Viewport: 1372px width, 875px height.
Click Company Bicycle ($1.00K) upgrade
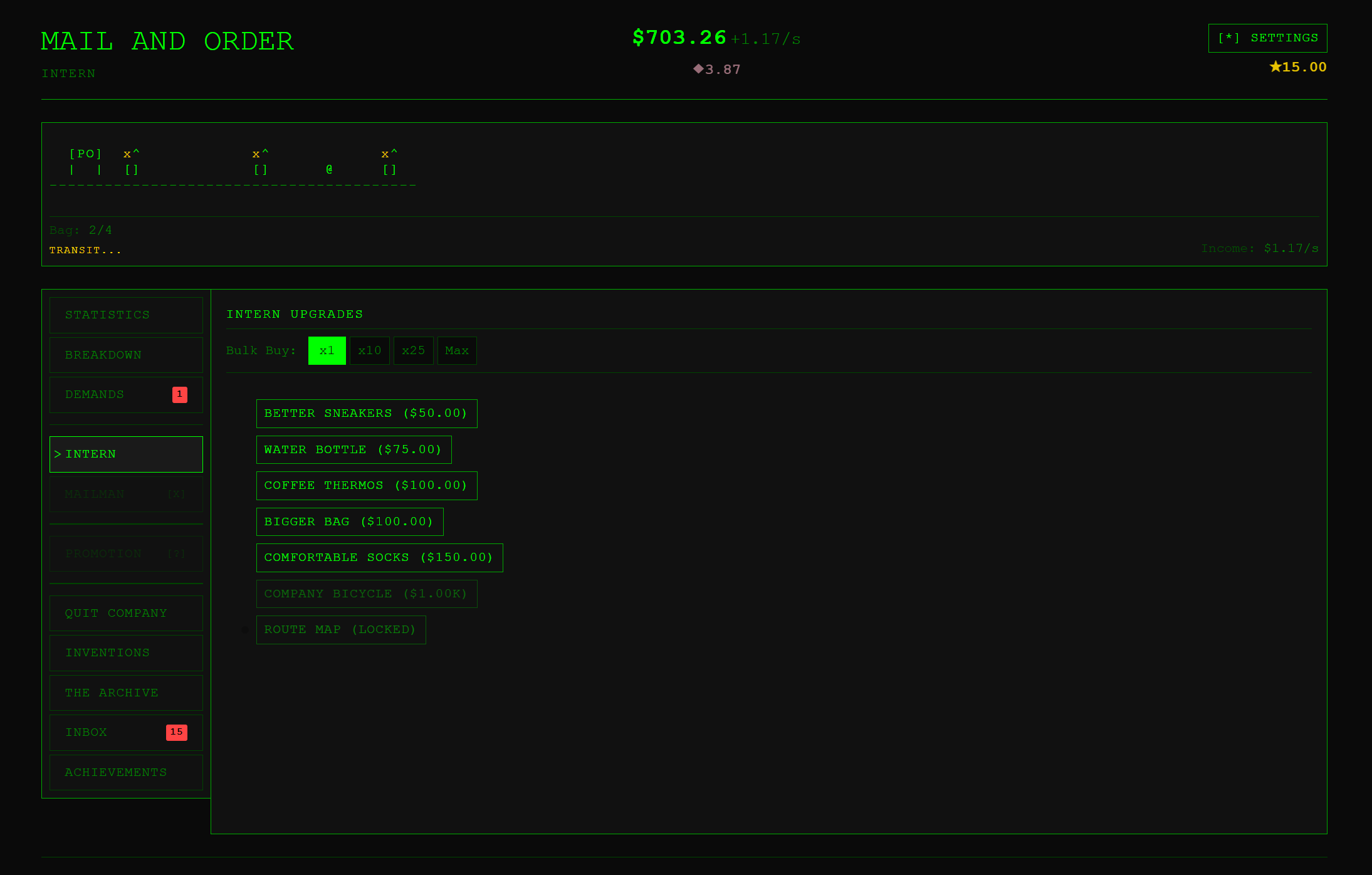[x=367, y=594]
